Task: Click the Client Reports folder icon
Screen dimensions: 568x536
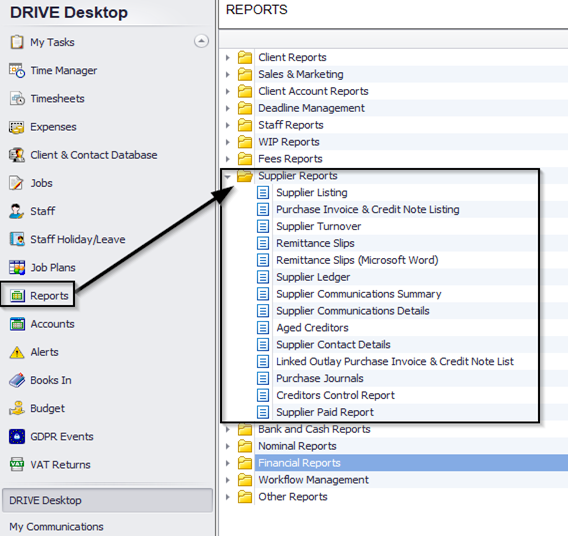Action: click(x=245, y=57)
